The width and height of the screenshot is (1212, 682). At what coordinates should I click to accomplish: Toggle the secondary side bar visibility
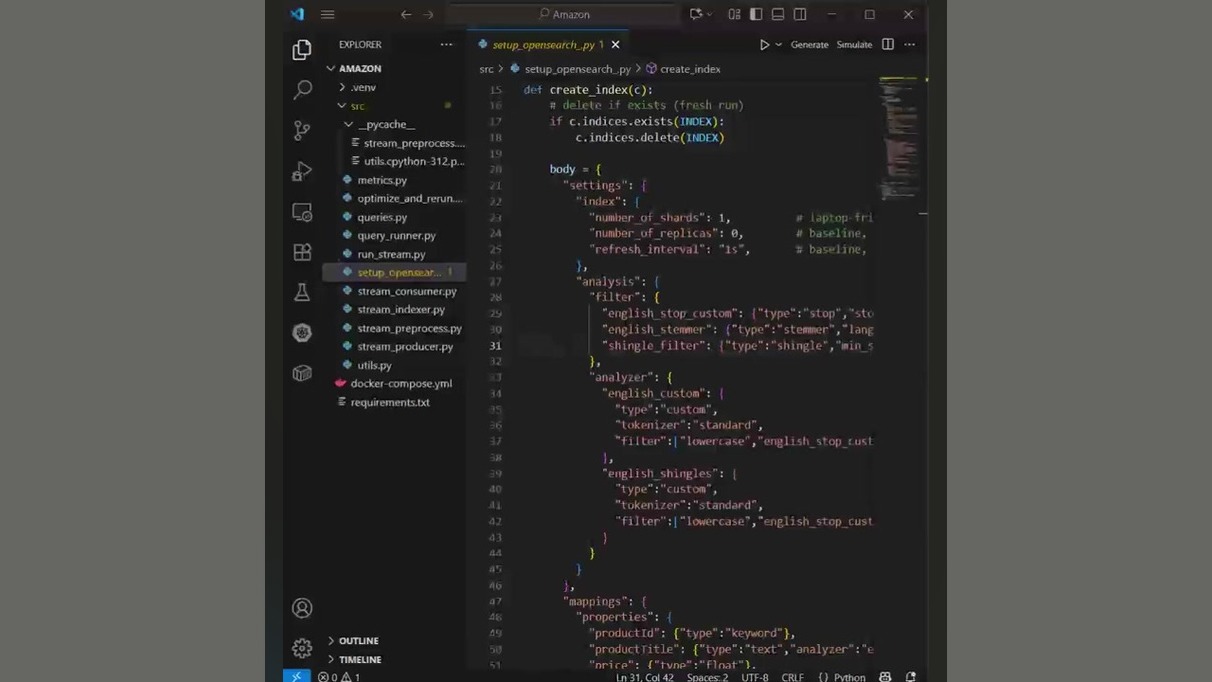click(x=800, y=14)
